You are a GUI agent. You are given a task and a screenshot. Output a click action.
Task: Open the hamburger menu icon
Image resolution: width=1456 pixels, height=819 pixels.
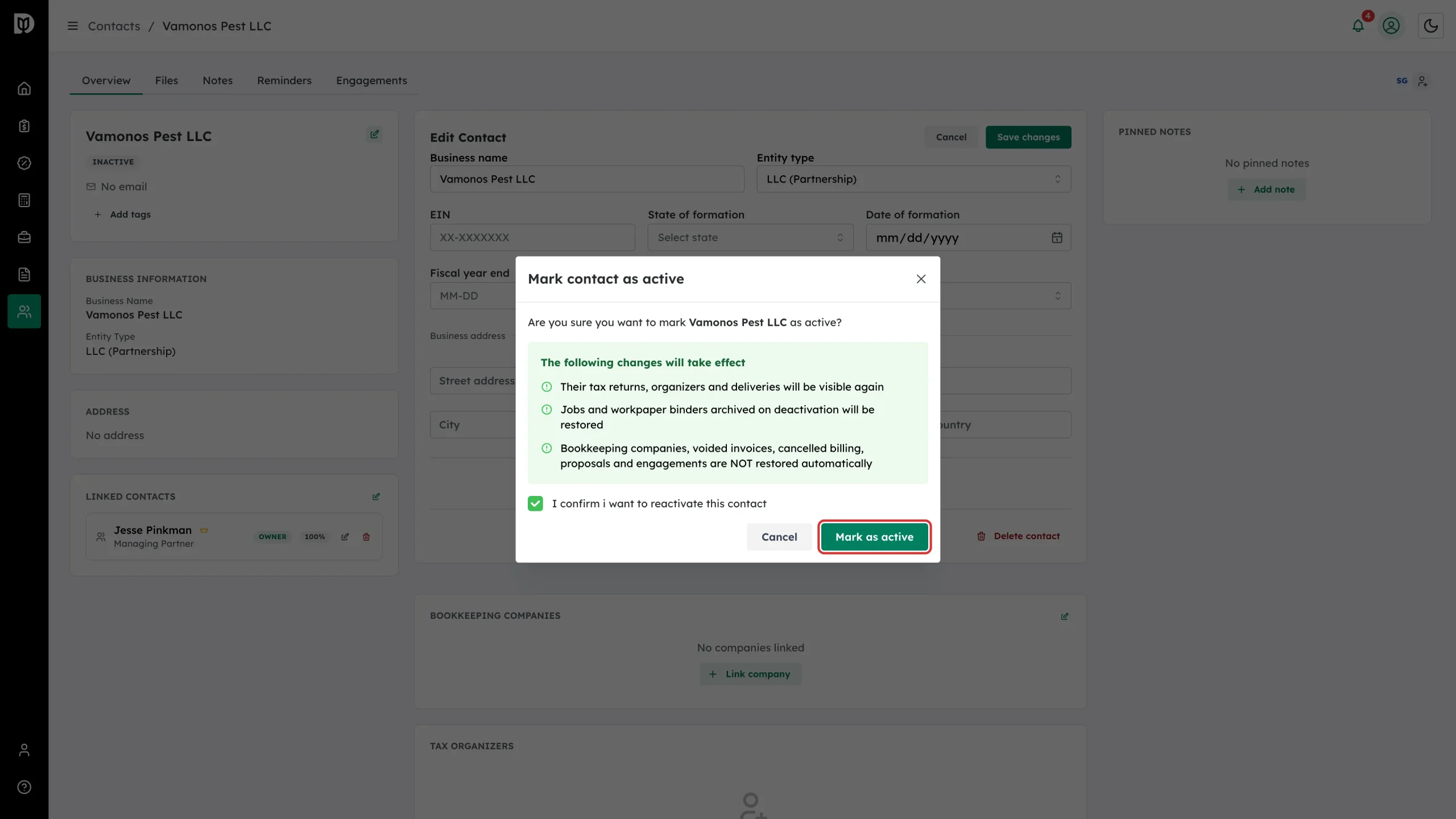[73, 26]
